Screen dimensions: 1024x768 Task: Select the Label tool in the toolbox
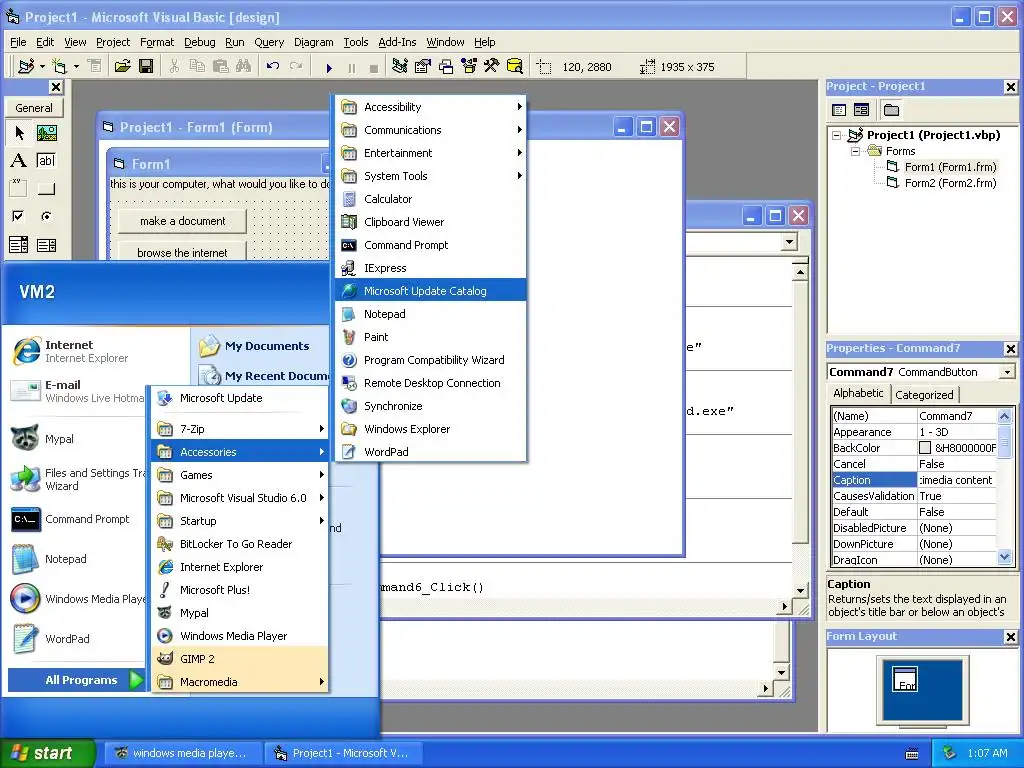[18, 161]
